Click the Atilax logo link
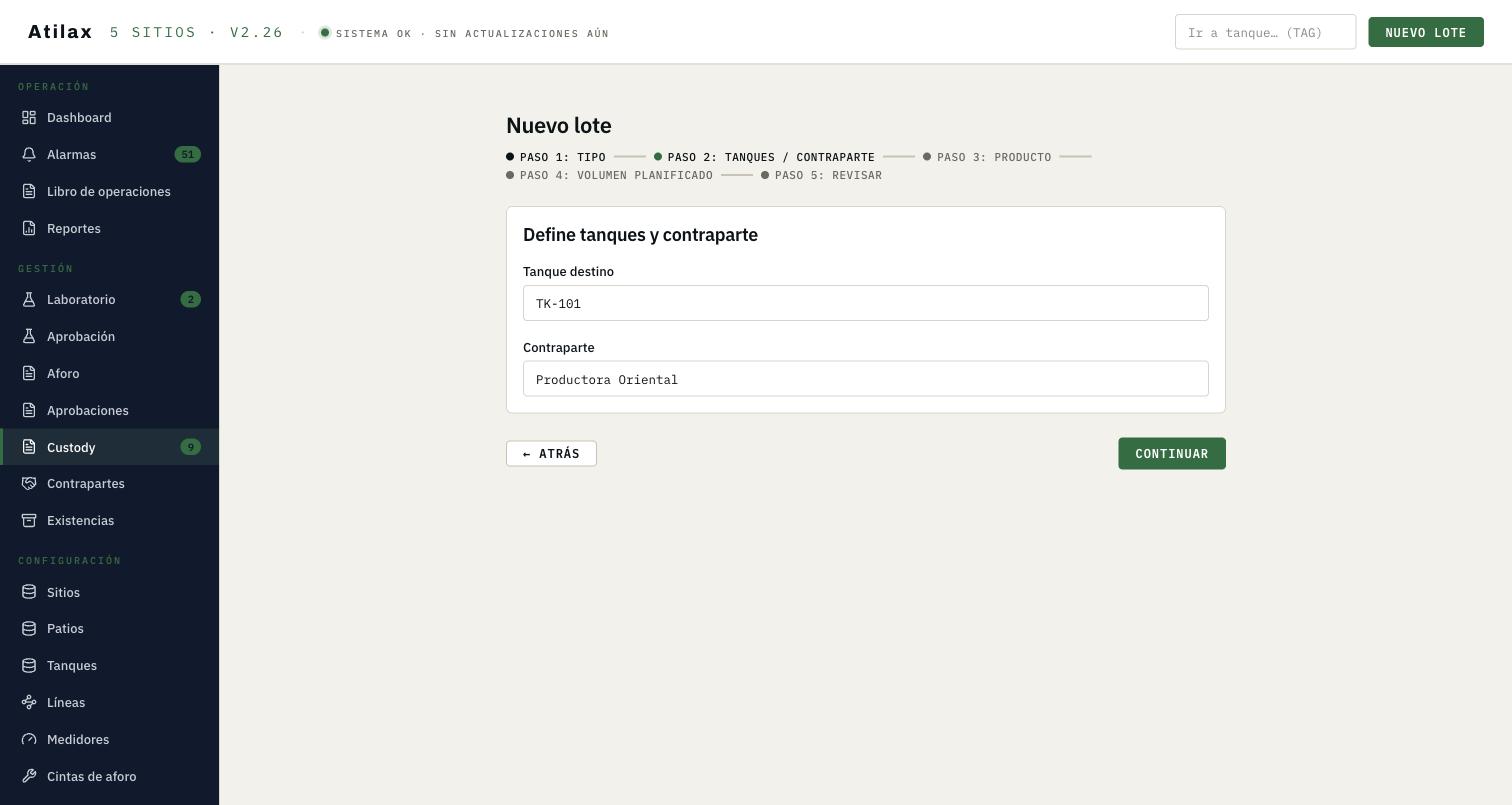This screenshot has height=805, width=1512. coord(60,32)
